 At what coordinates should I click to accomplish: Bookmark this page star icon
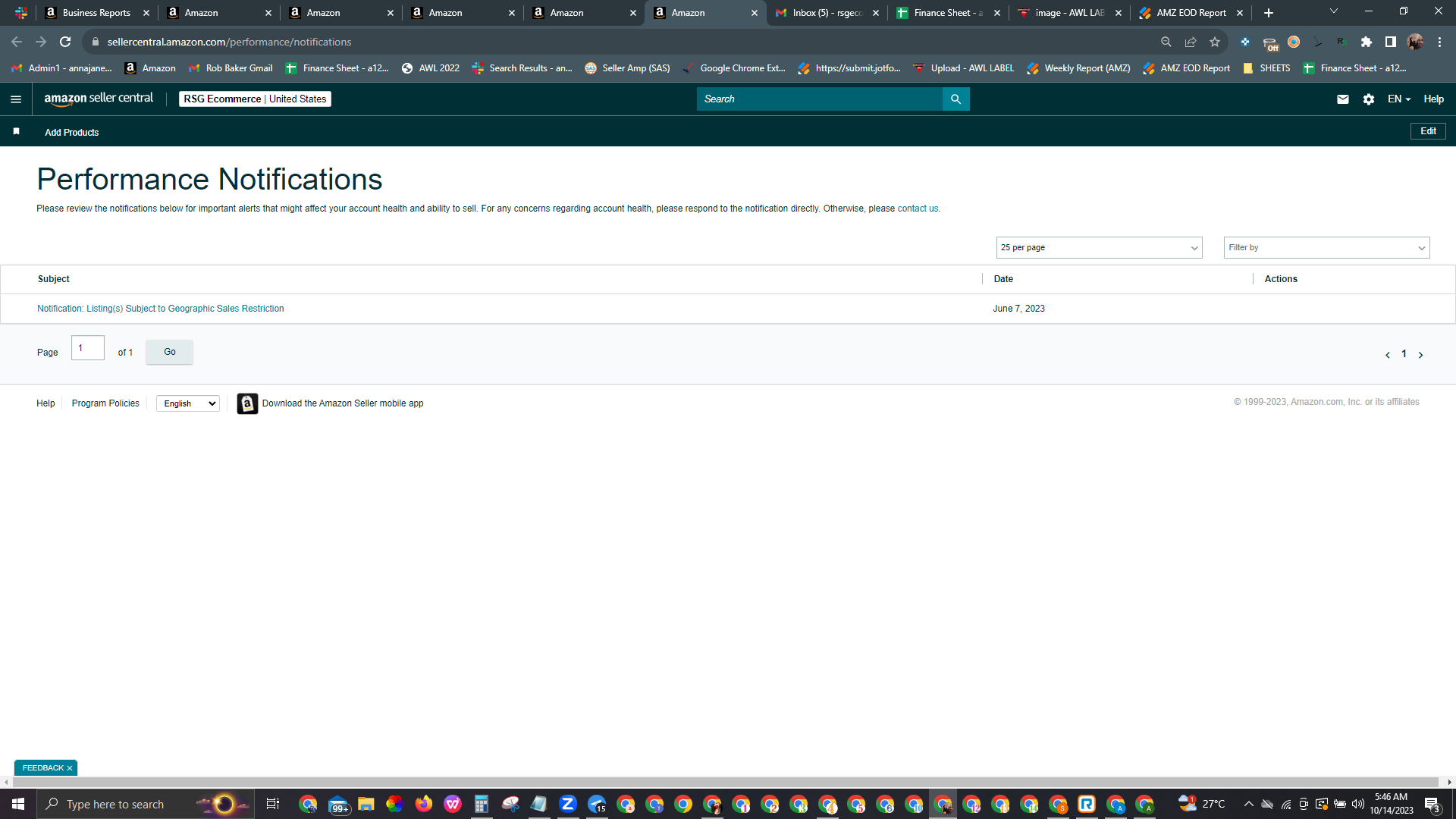[1215, 42]
